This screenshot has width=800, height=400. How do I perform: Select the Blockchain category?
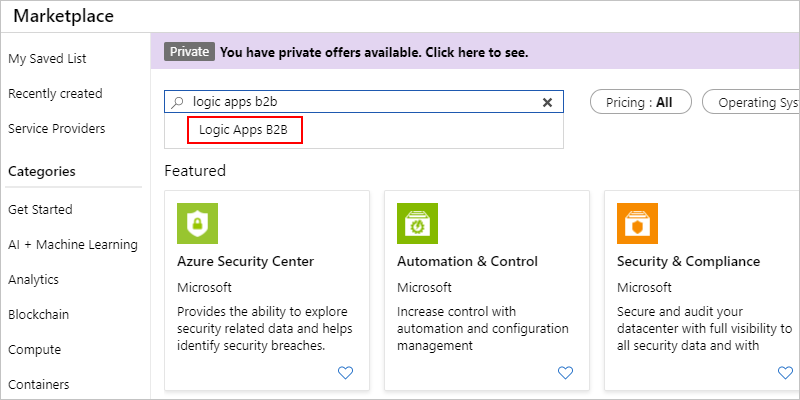[38, 315]
